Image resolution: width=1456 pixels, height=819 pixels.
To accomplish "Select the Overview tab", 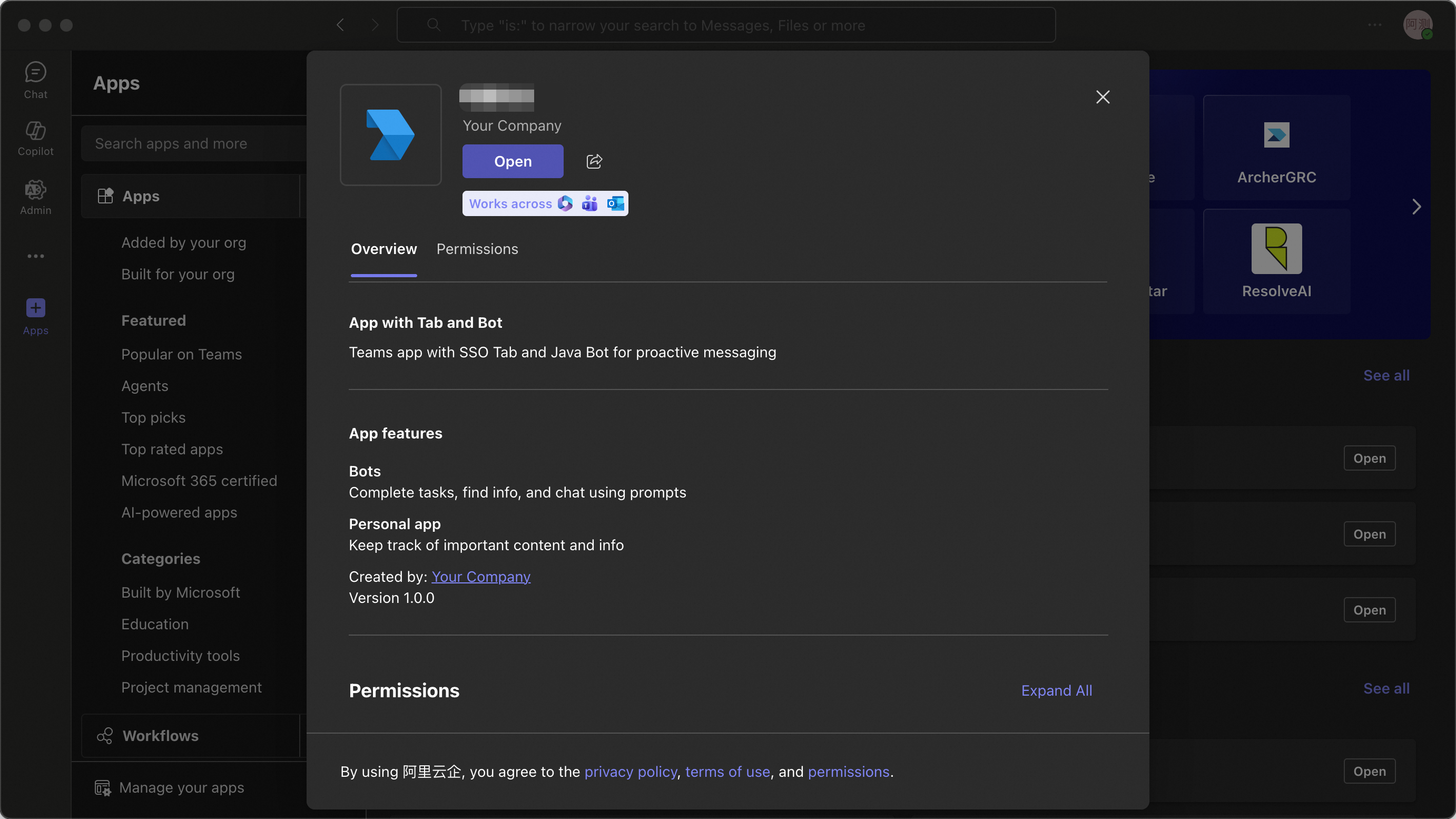I will 384,249.
